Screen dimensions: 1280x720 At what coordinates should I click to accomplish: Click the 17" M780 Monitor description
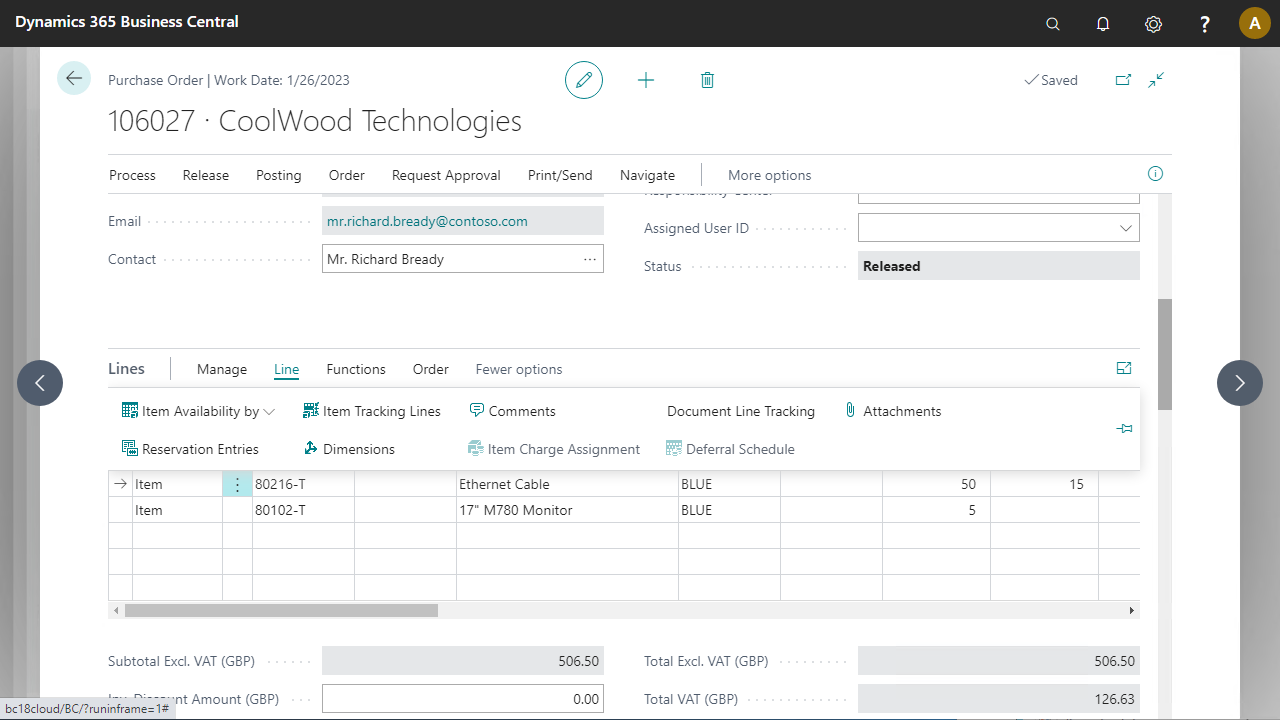[x=568, y=510]
